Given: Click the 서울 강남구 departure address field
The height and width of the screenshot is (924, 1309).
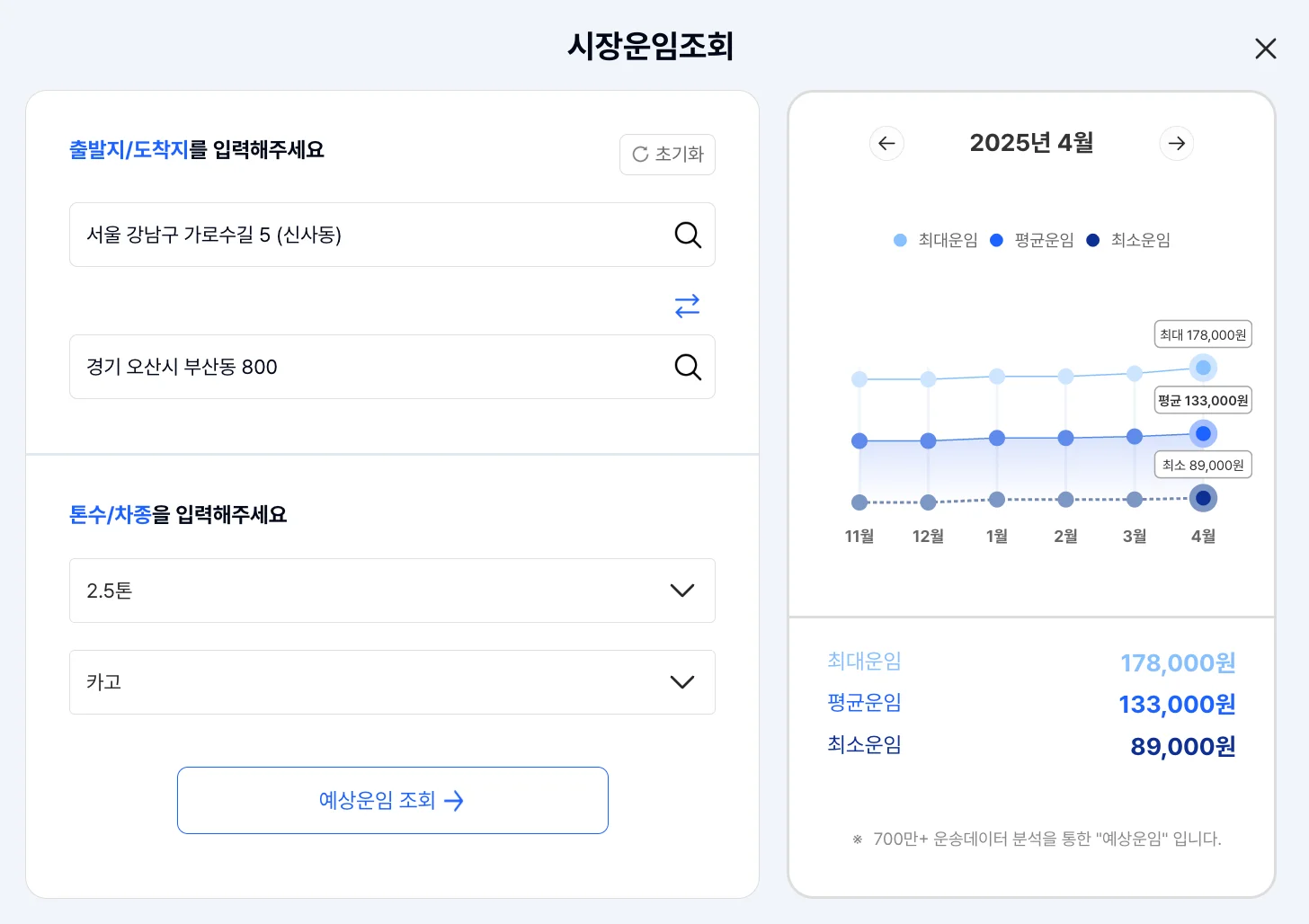Looking at the screenshot, I should click(x=369, y=235).
